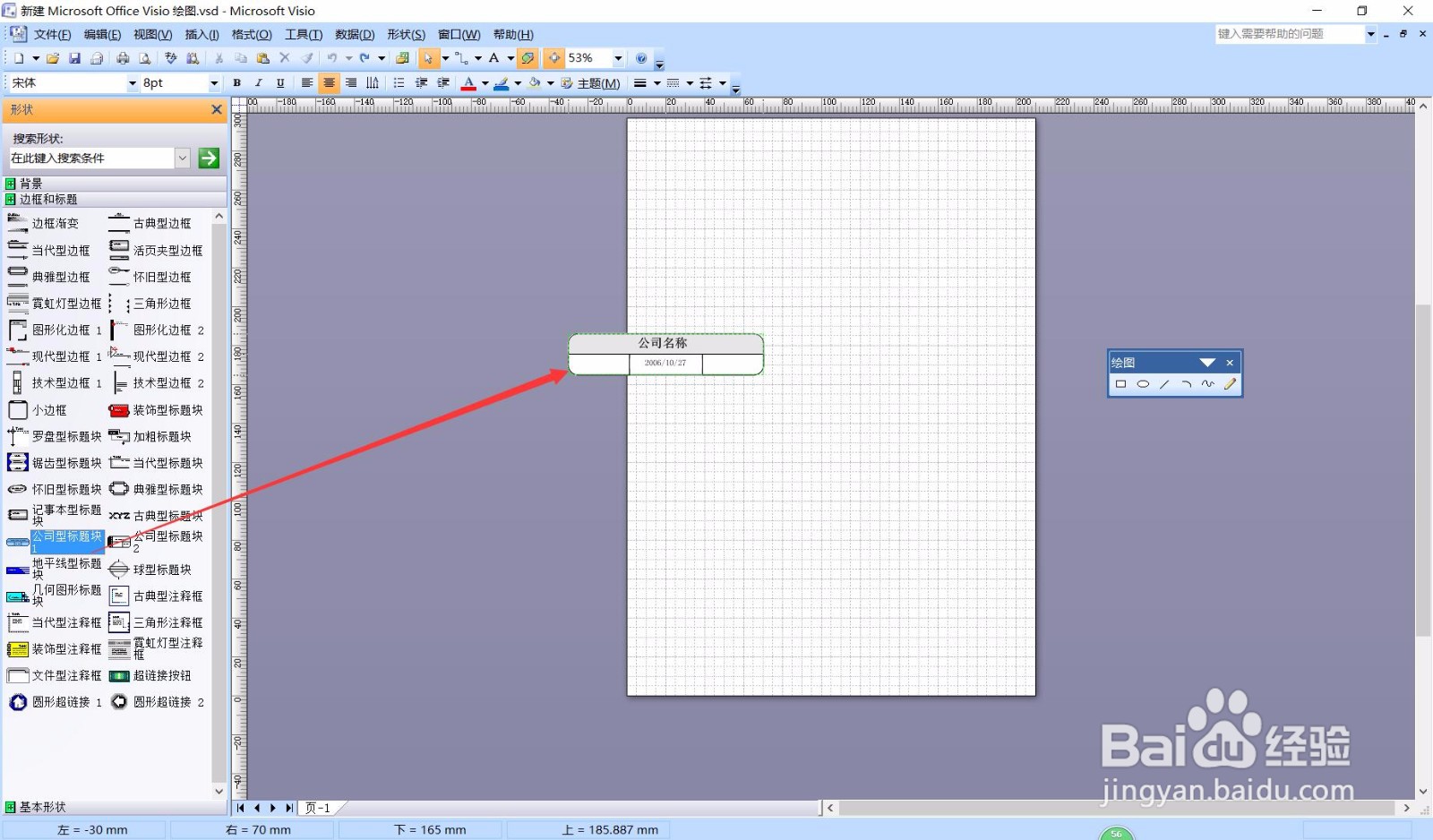Align text left

point(307,83)
